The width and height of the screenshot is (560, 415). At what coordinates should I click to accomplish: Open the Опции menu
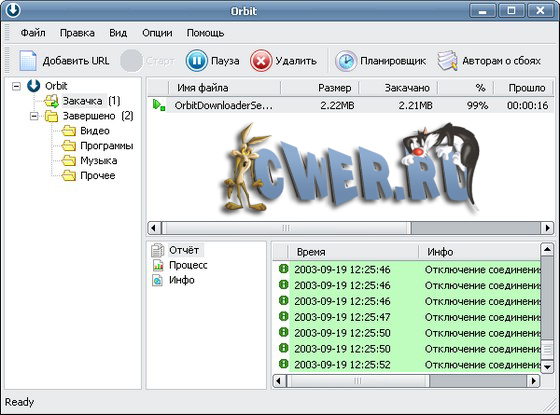157,33
